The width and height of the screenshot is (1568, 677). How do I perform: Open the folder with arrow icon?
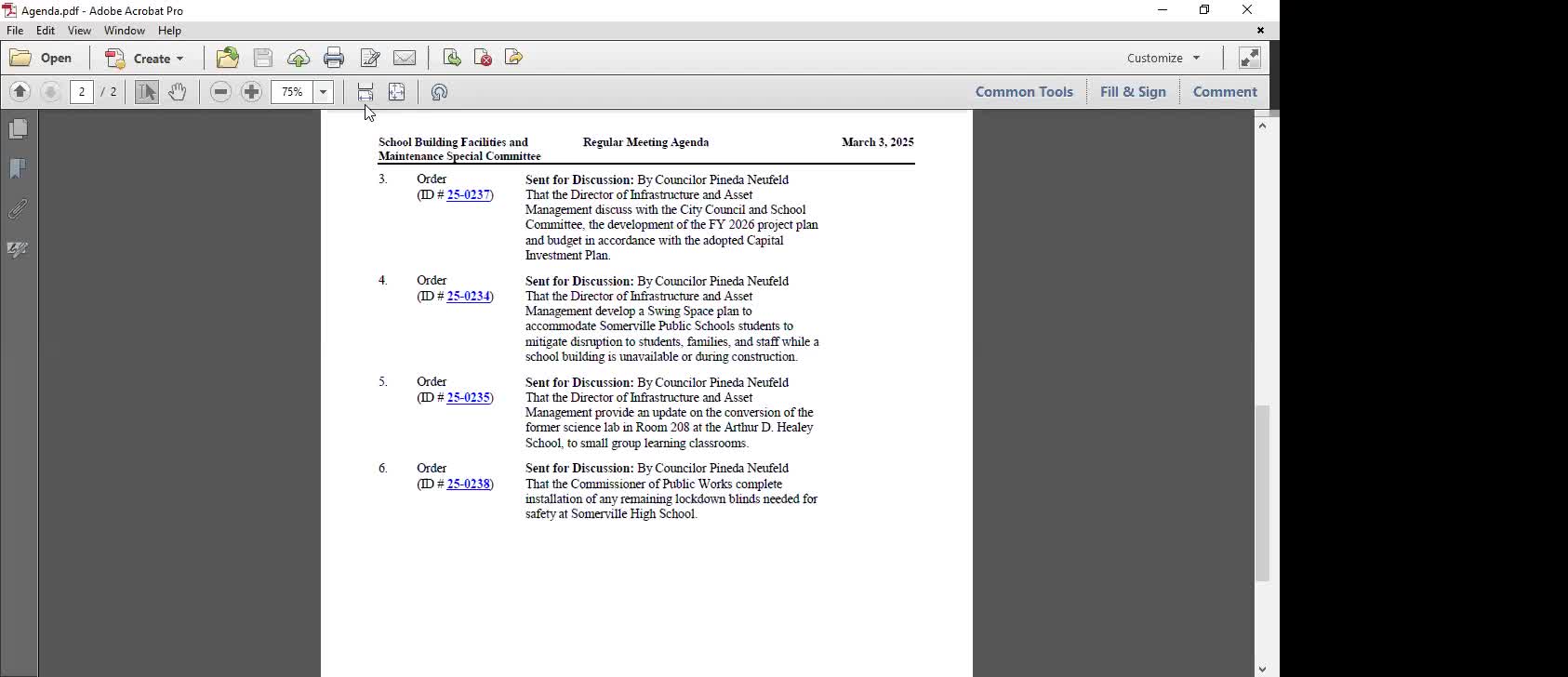tap(228, 58)
